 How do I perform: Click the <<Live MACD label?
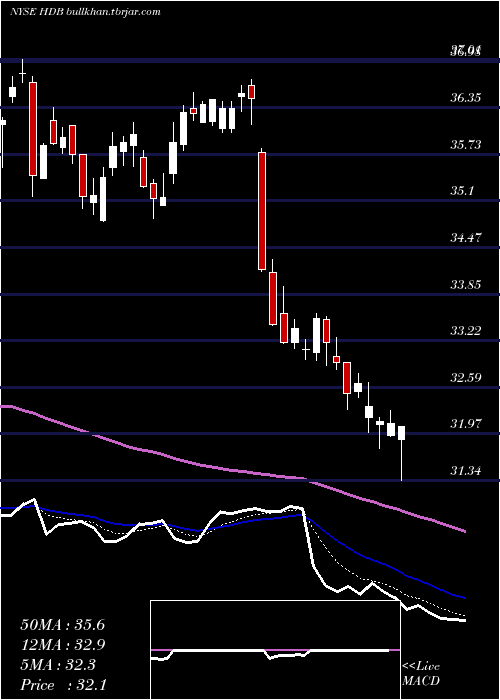tap(421, 673)
